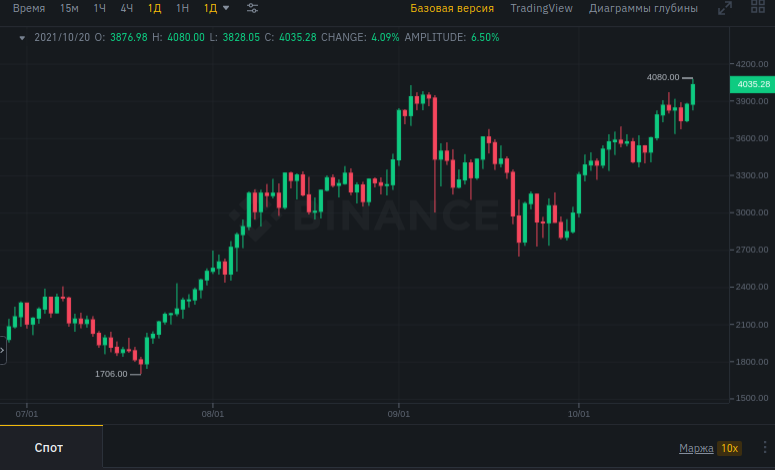Click the open price value 3876.98
Screen dimensions: 775x470
click(129, 38)
